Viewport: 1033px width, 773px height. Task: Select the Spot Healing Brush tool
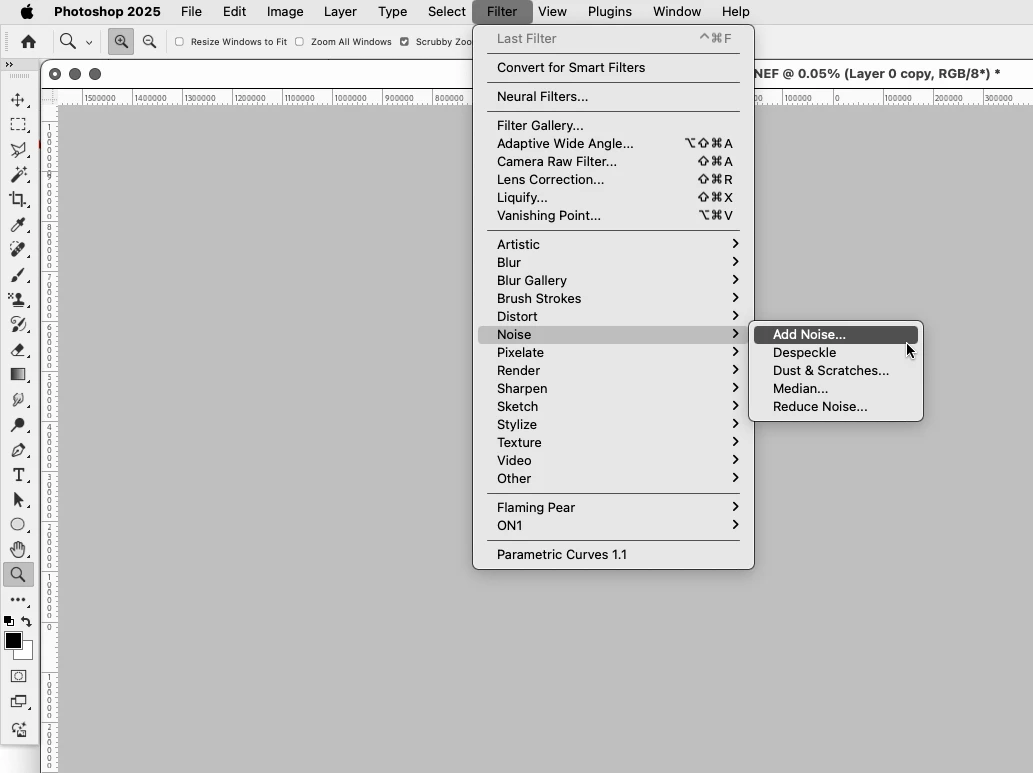(18, 249)
